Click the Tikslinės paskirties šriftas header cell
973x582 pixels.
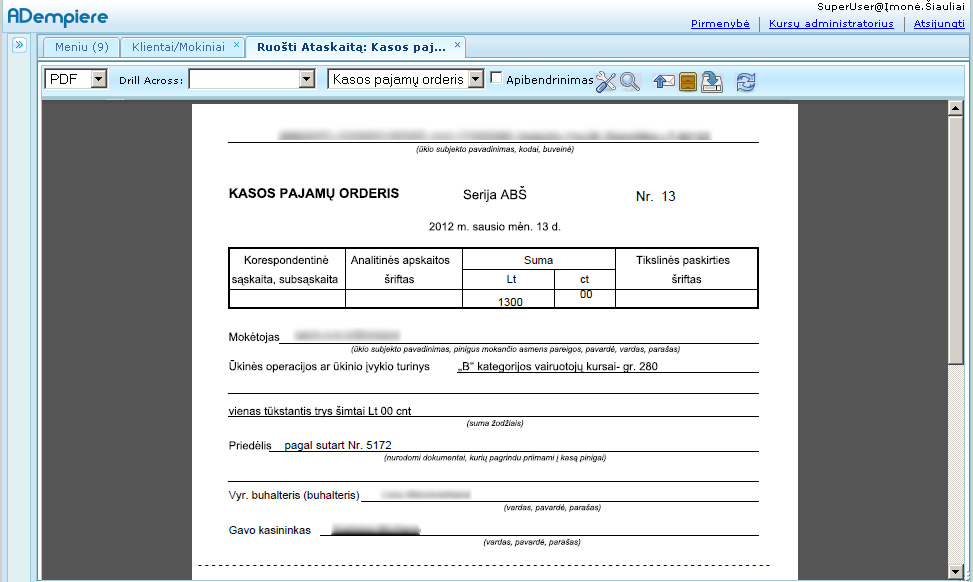click(686, 269)
